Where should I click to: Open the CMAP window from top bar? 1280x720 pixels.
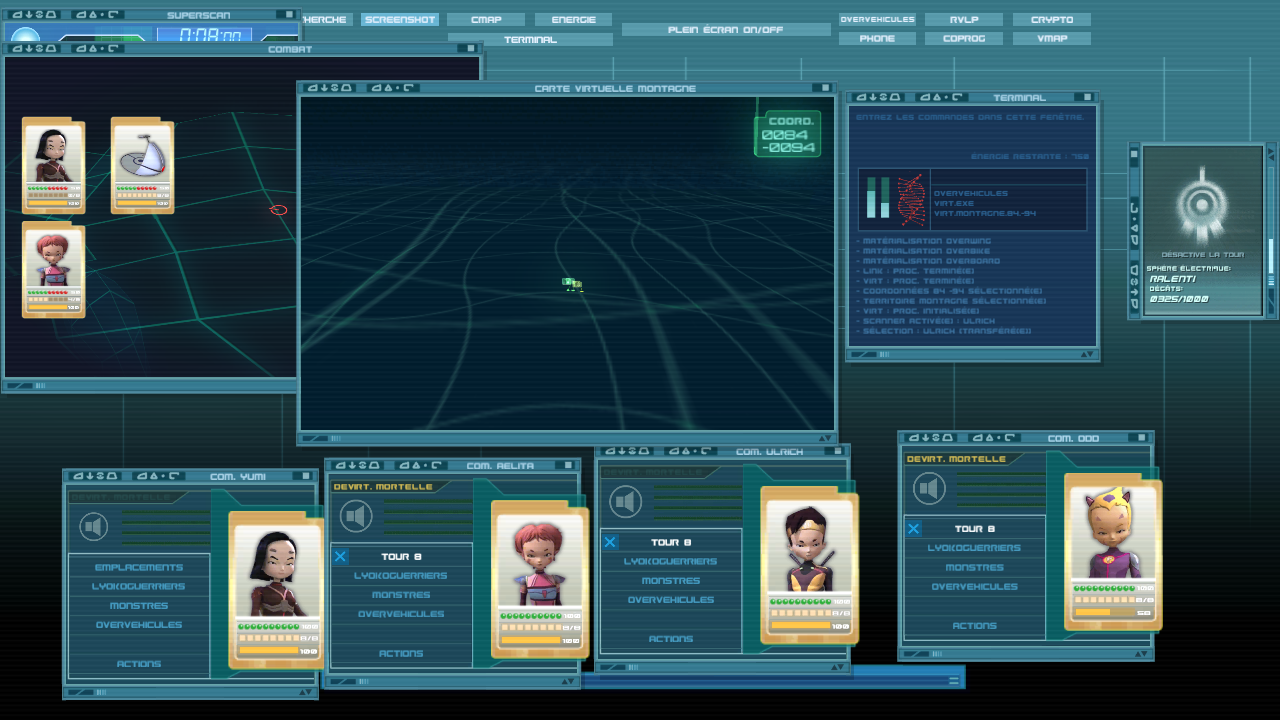[x=486, y=20]
